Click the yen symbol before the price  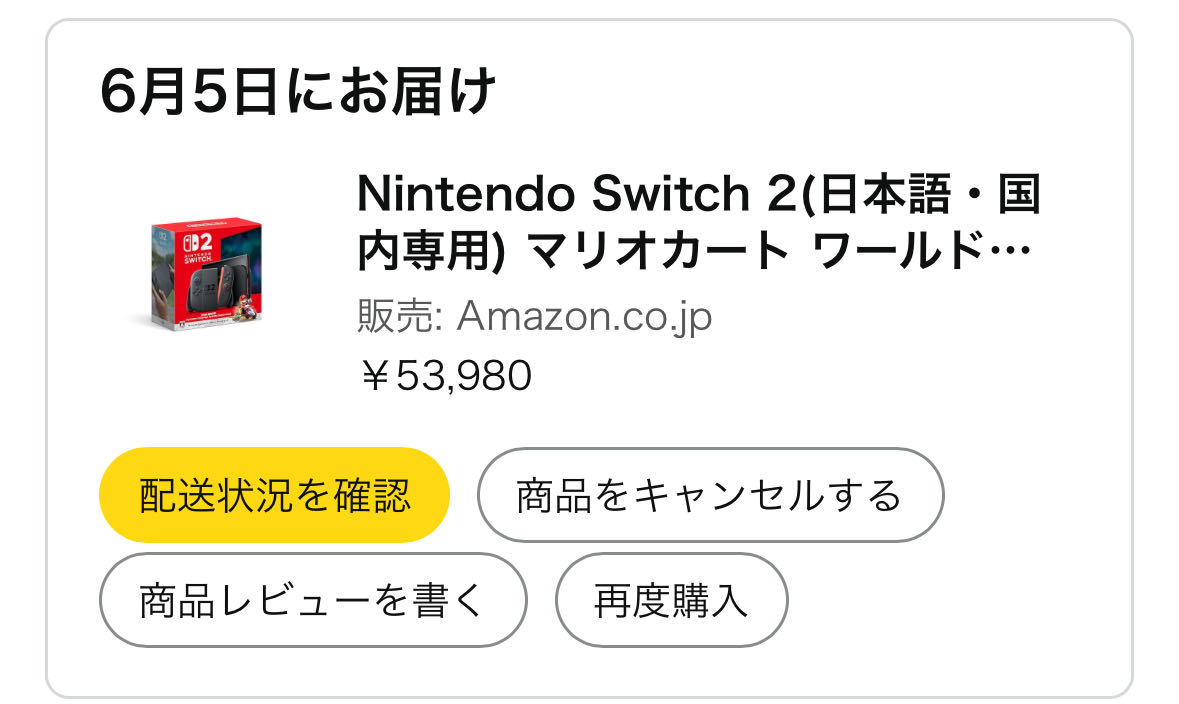374,375
